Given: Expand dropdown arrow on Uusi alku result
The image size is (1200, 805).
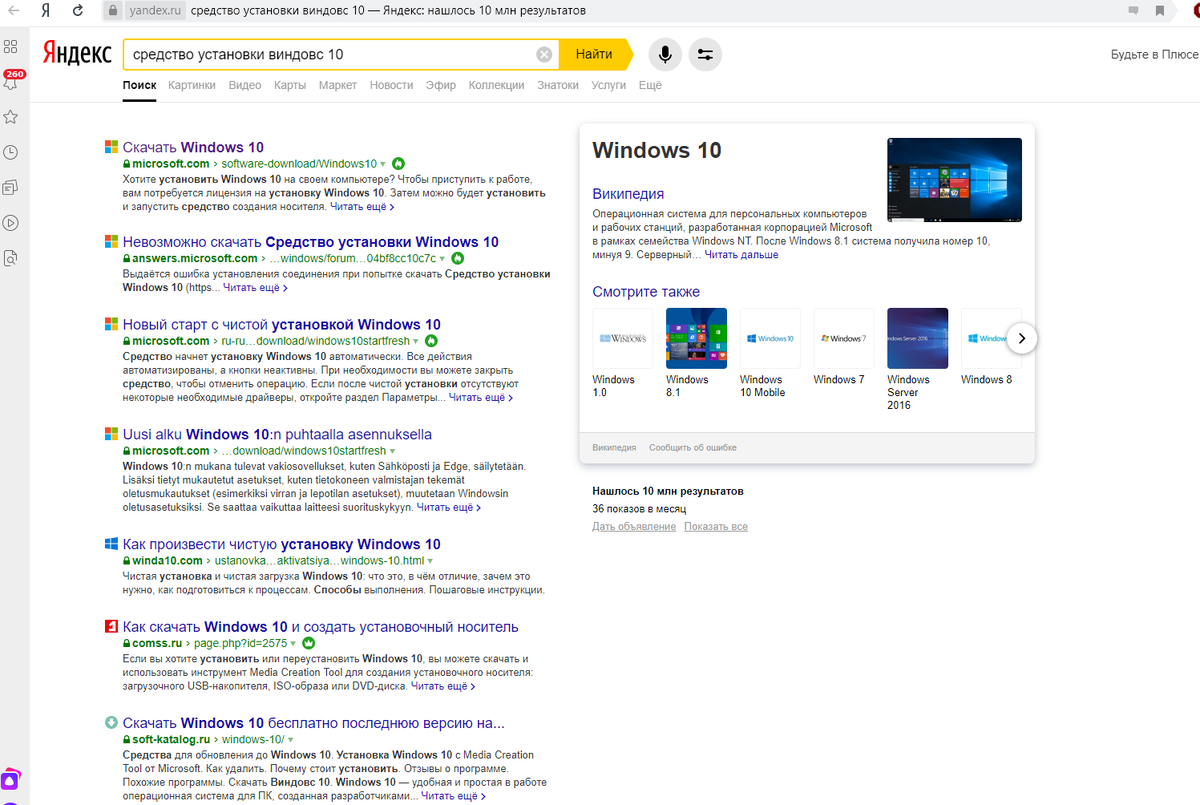Looking at the screenshot, I should 393,452.
